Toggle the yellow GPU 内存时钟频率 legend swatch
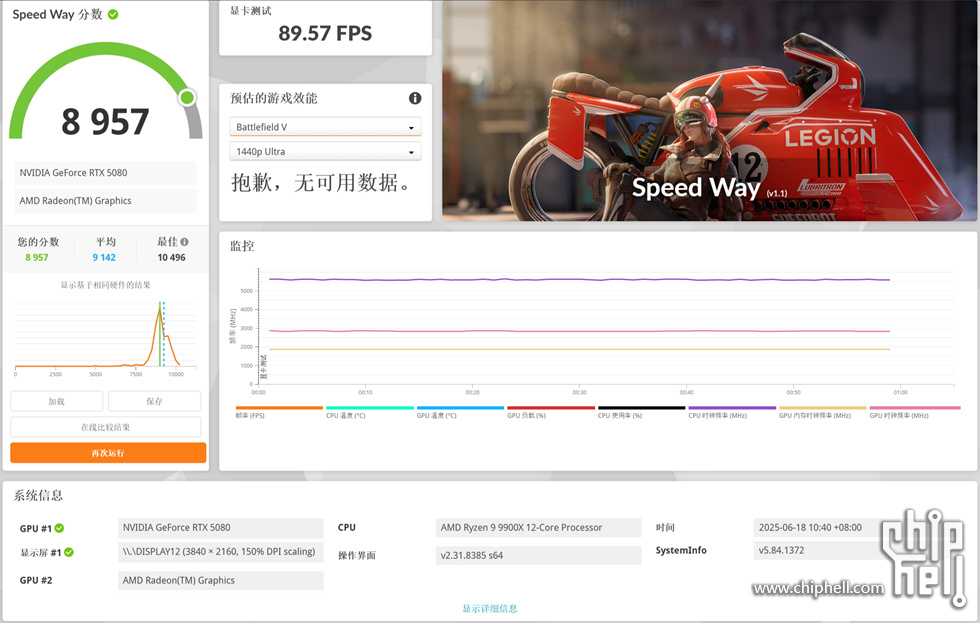Viewport: 980px width, 623px height. click(823, 408)
